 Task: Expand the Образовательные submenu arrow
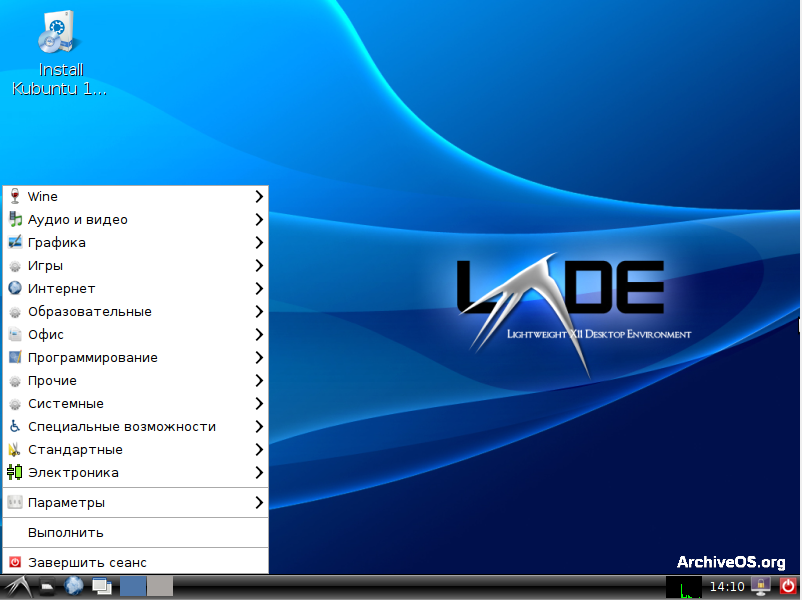coord(259,312)
